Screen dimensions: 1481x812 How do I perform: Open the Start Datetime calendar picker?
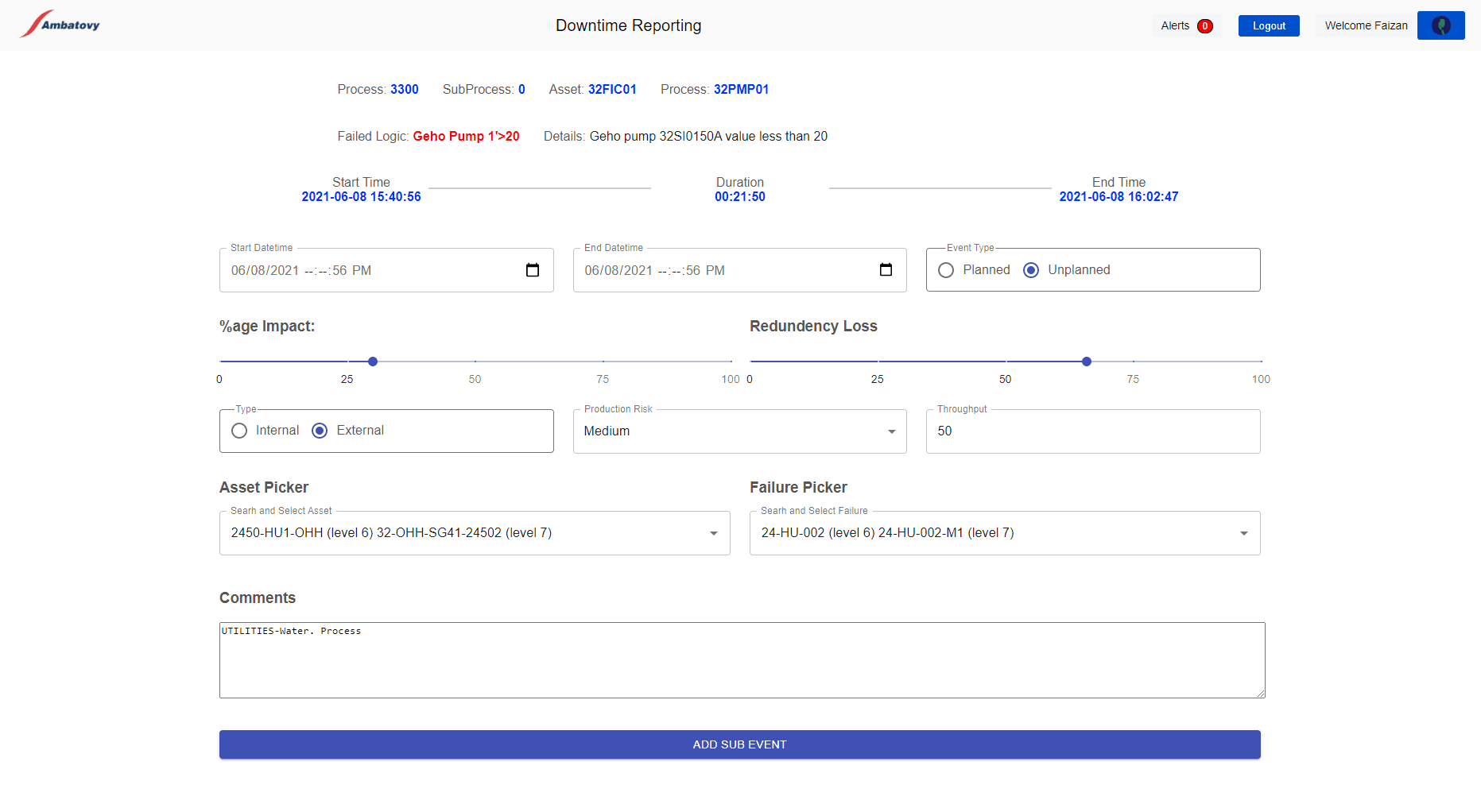click(x=533, y=270)
